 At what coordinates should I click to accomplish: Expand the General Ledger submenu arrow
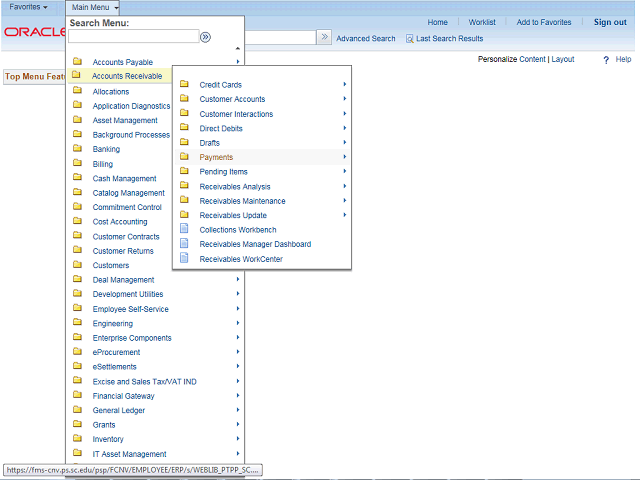pos(238,410)
